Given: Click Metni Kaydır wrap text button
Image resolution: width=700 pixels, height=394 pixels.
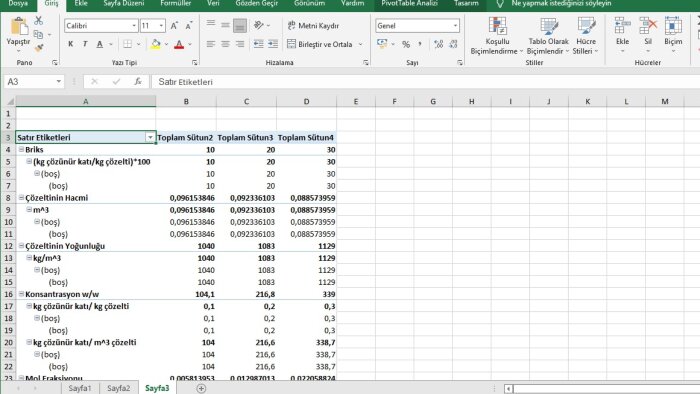Looking at the screenshot, I should (x=313, y=25).
